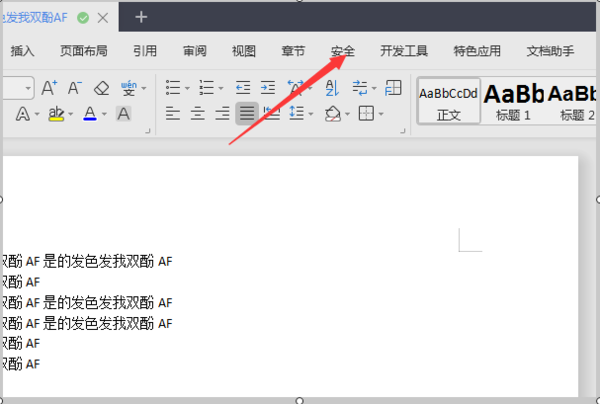Apply the 标题 2 heading style
Screen dimensions: 600x404
click(573, 101)
